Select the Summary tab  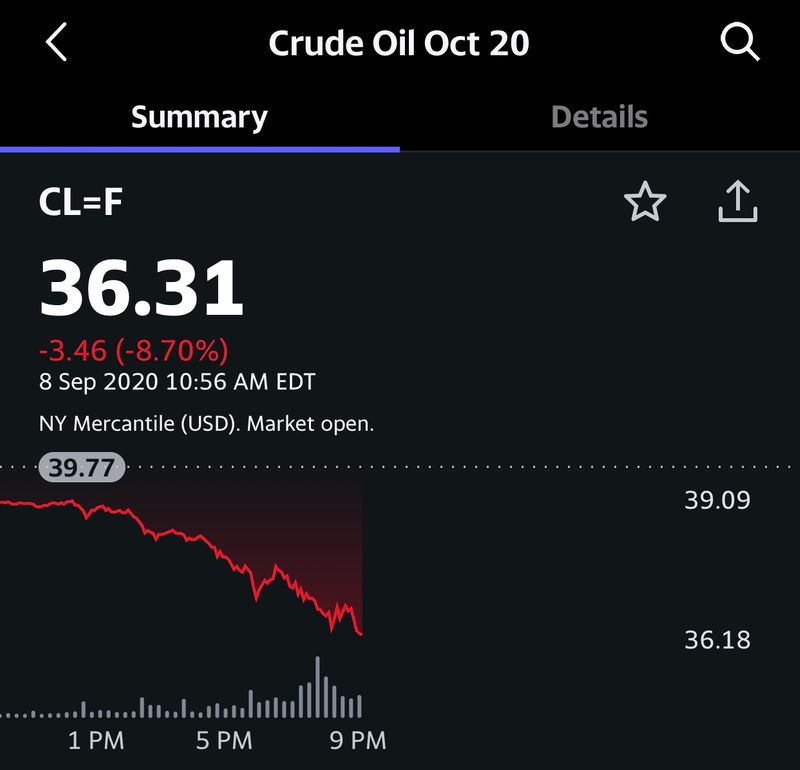pos(199,118)
